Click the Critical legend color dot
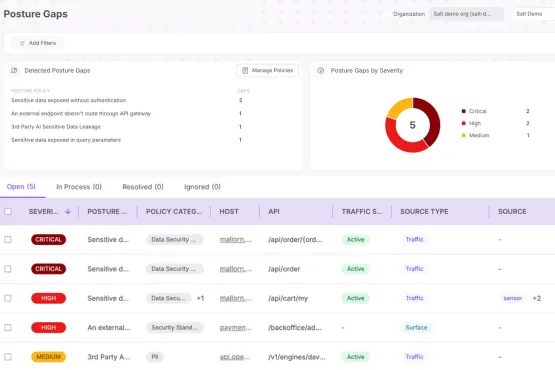 click(x=464, y=111)
